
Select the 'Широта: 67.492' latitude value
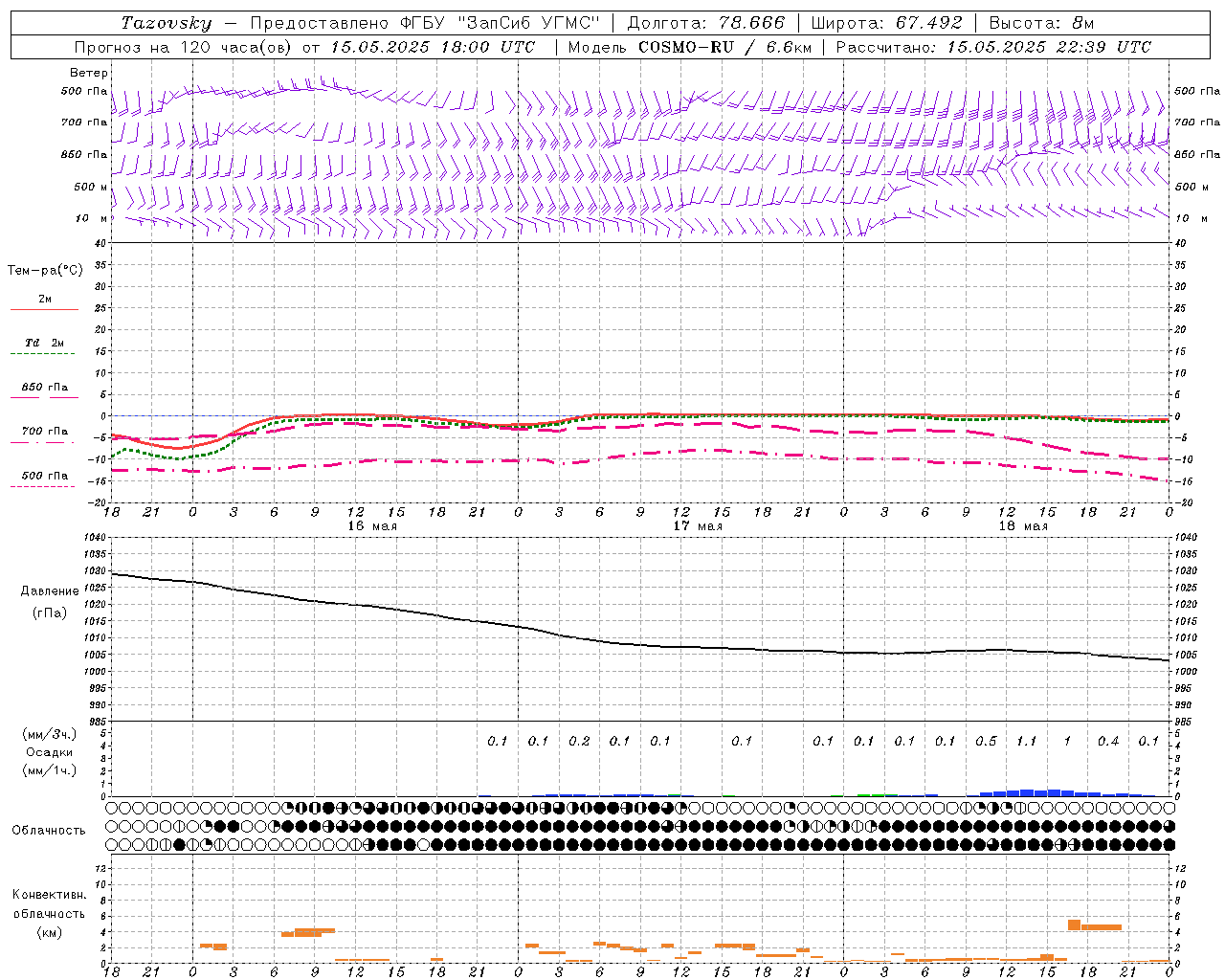pyautogui.click(x=886, y=23)
